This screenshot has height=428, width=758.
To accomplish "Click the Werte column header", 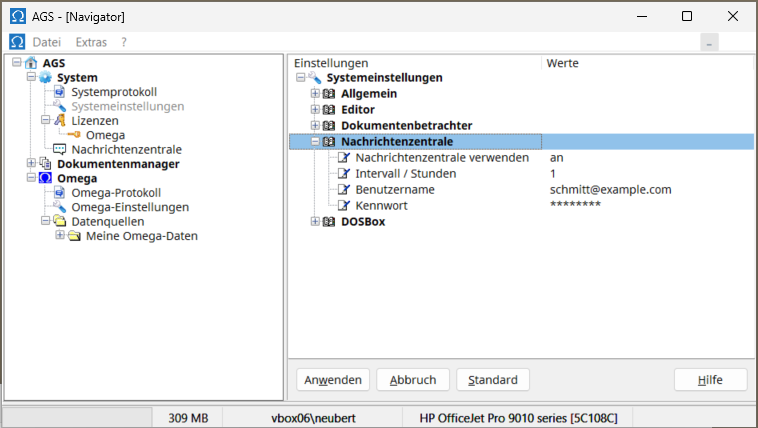I will pos(562,63).
